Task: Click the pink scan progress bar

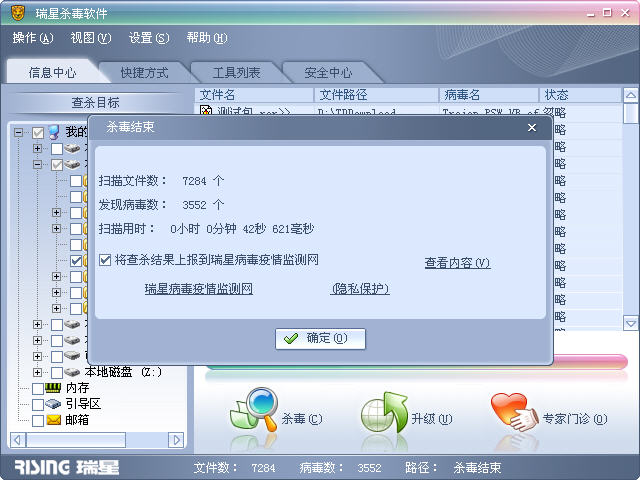Action: coord(590,362)
